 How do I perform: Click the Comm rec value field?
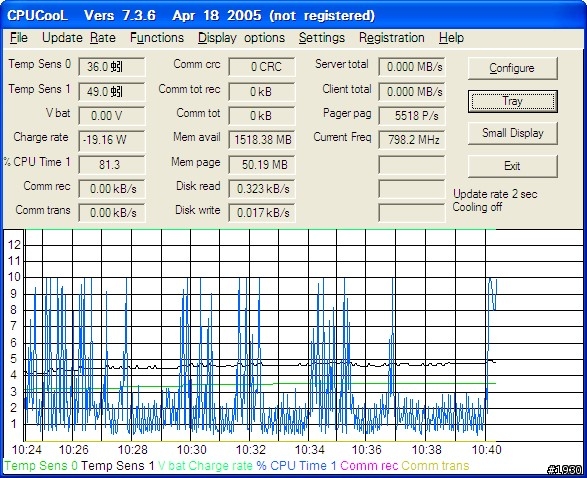(x=112, y=189)
